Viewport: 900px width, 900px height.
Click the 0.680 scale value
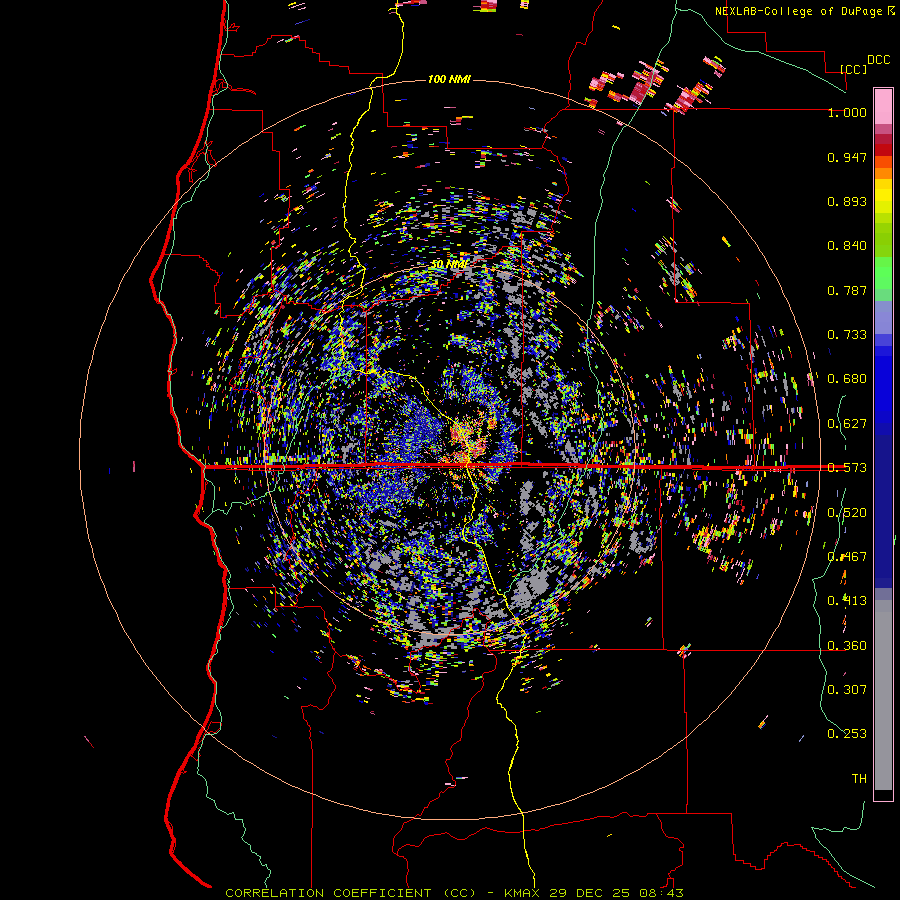tap(847, 379)
